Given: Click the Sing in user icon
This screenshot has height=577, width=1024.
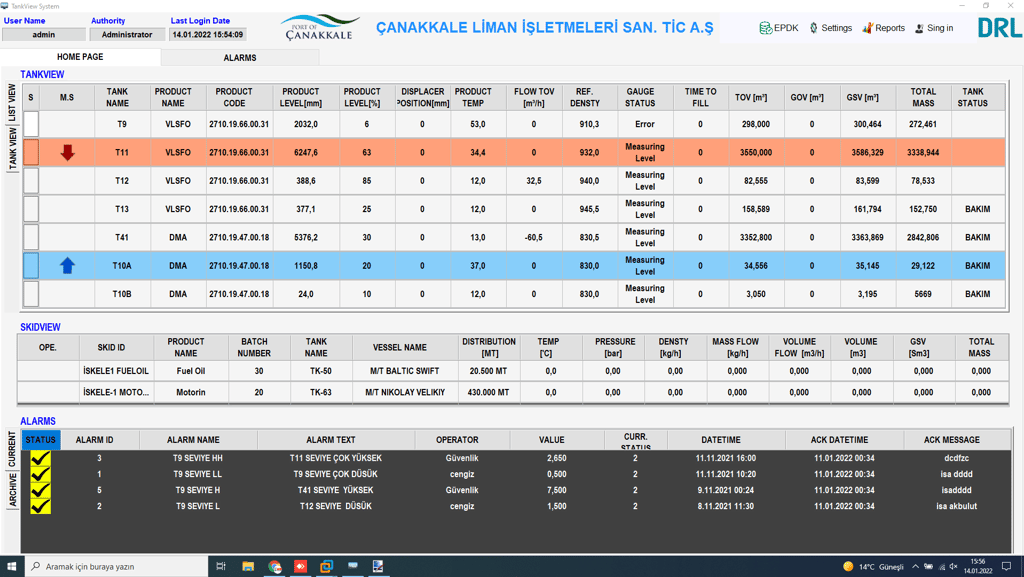Looking at the screenshot, I should pos(919,28).
